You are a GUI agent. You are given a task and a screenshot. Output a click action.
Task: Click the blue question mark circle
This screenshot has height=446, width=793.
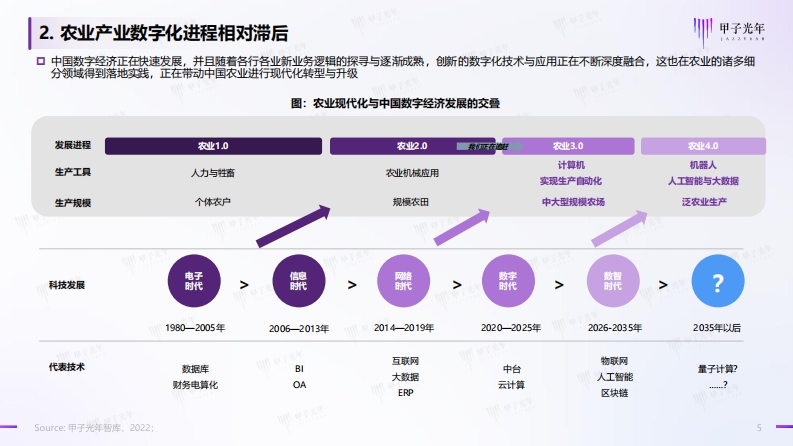[718, 281]
